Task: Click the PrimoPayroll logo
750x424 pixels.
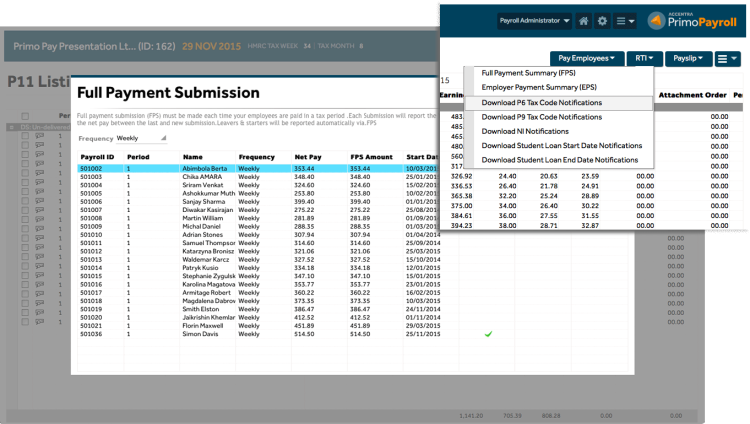Action: [692, 21]
